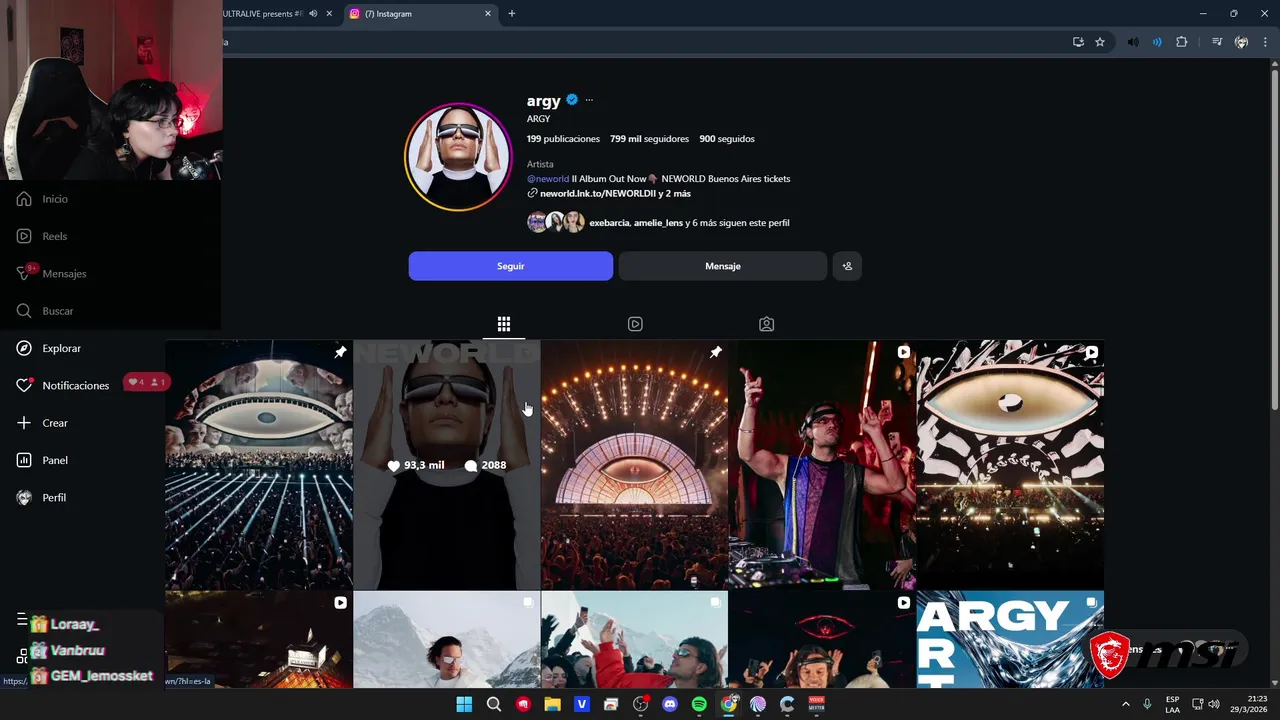The width and height of the screenshot is (1280, 720).
Task: Open the post of man in snowy mountains
Action: (447, 639)
